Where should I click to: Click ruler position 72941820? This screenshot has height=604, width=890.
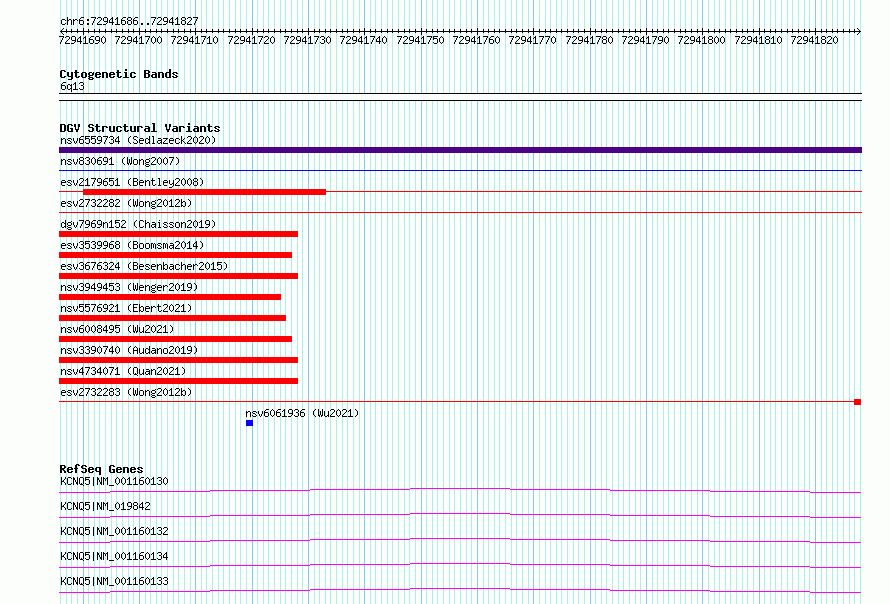(x=815, y=40)
